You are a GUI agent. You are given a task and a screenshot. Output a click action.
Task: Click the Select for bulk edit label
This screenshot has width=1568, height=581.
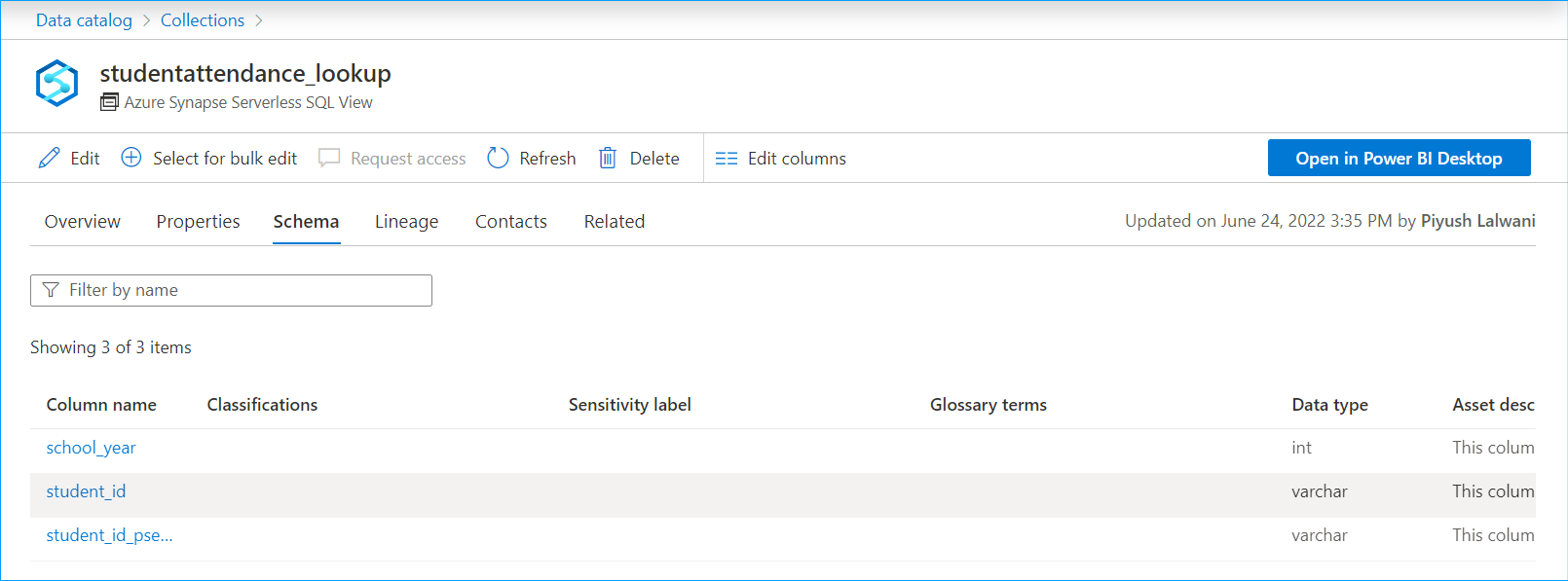(x=225, y=159)
